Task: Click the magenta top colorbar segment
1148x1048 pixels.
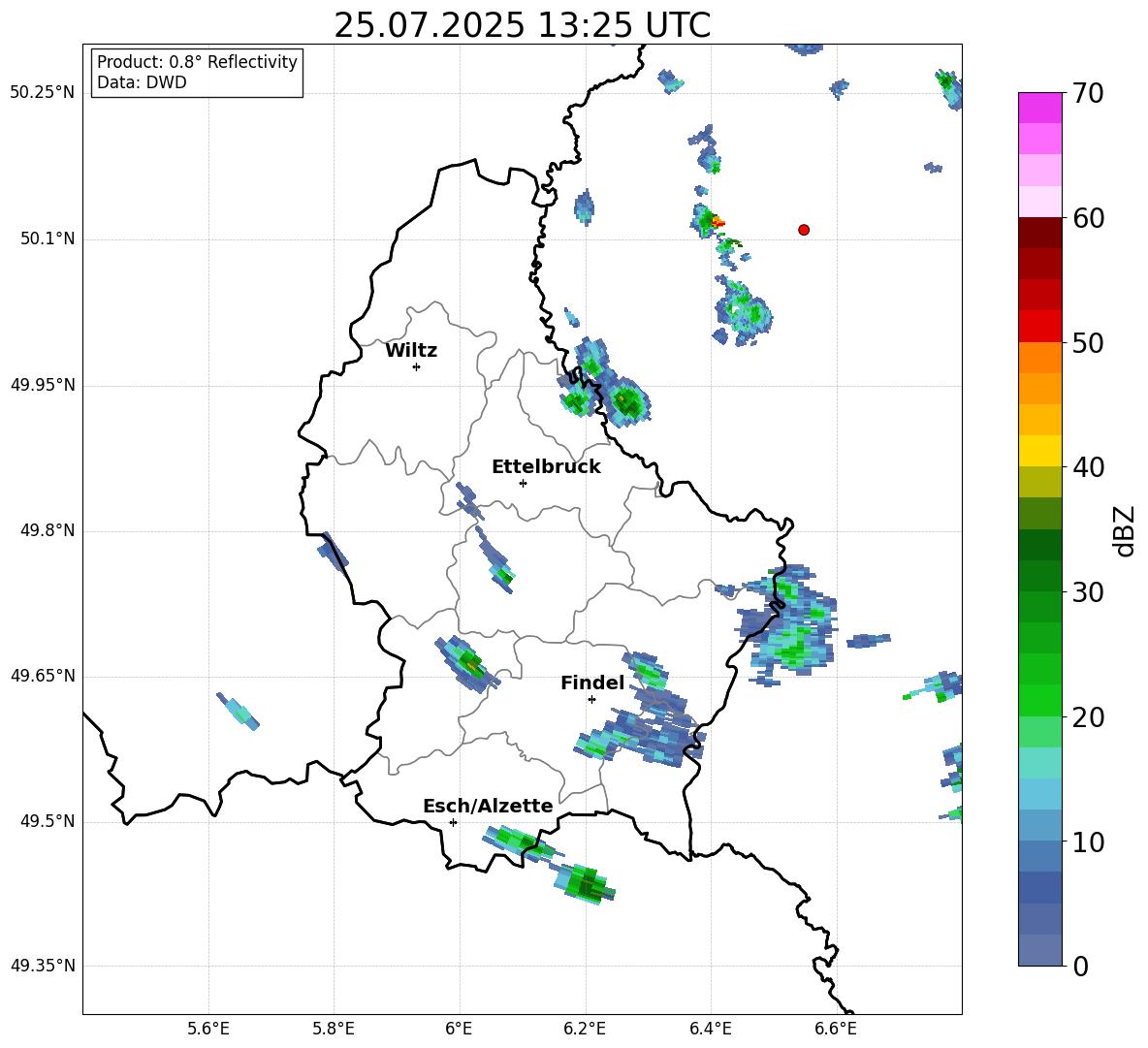Action: (1039, 108)
